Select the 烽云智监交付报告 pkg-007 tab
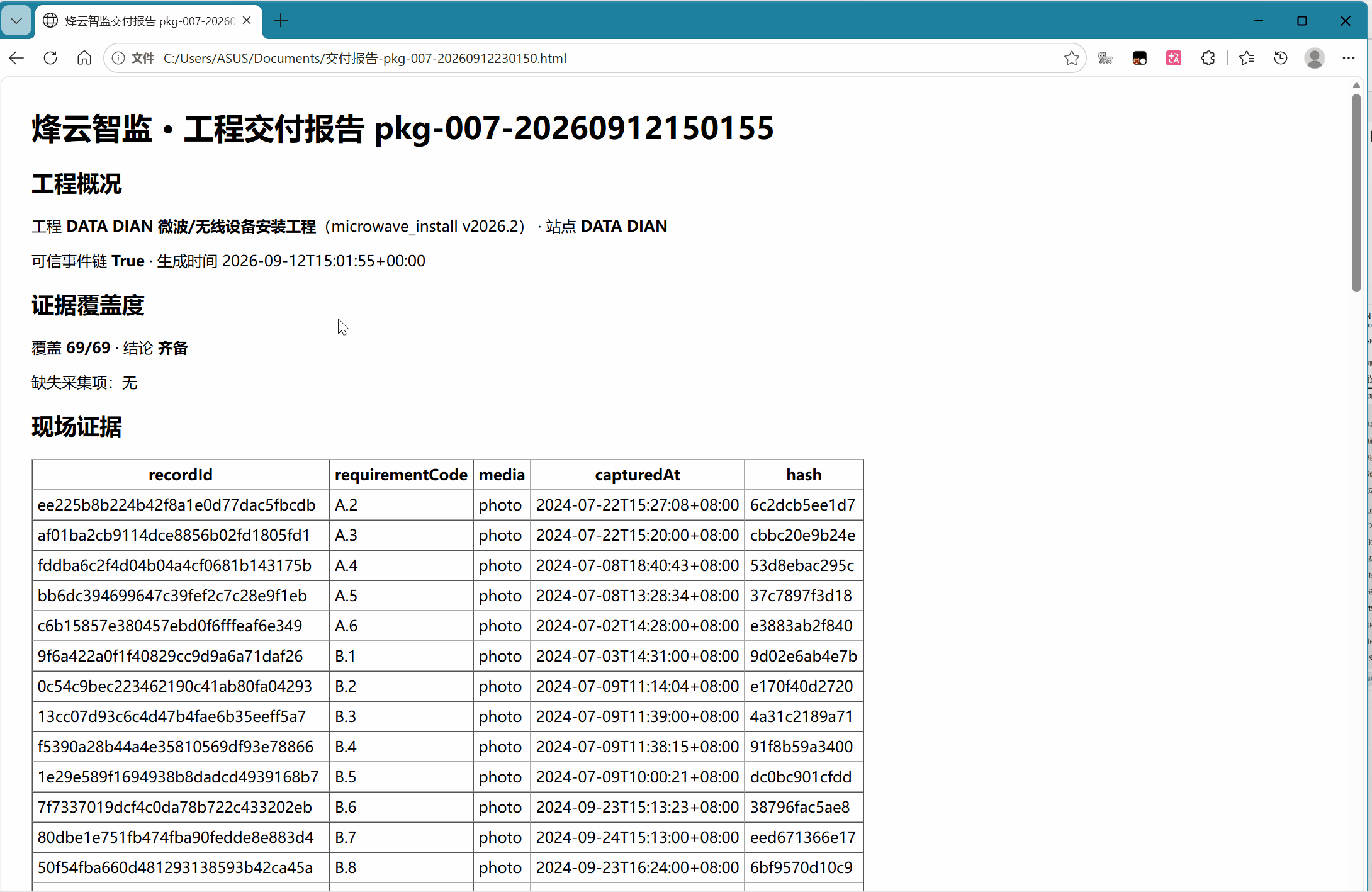Screen dimensions: 1372x892 point(149,21)
